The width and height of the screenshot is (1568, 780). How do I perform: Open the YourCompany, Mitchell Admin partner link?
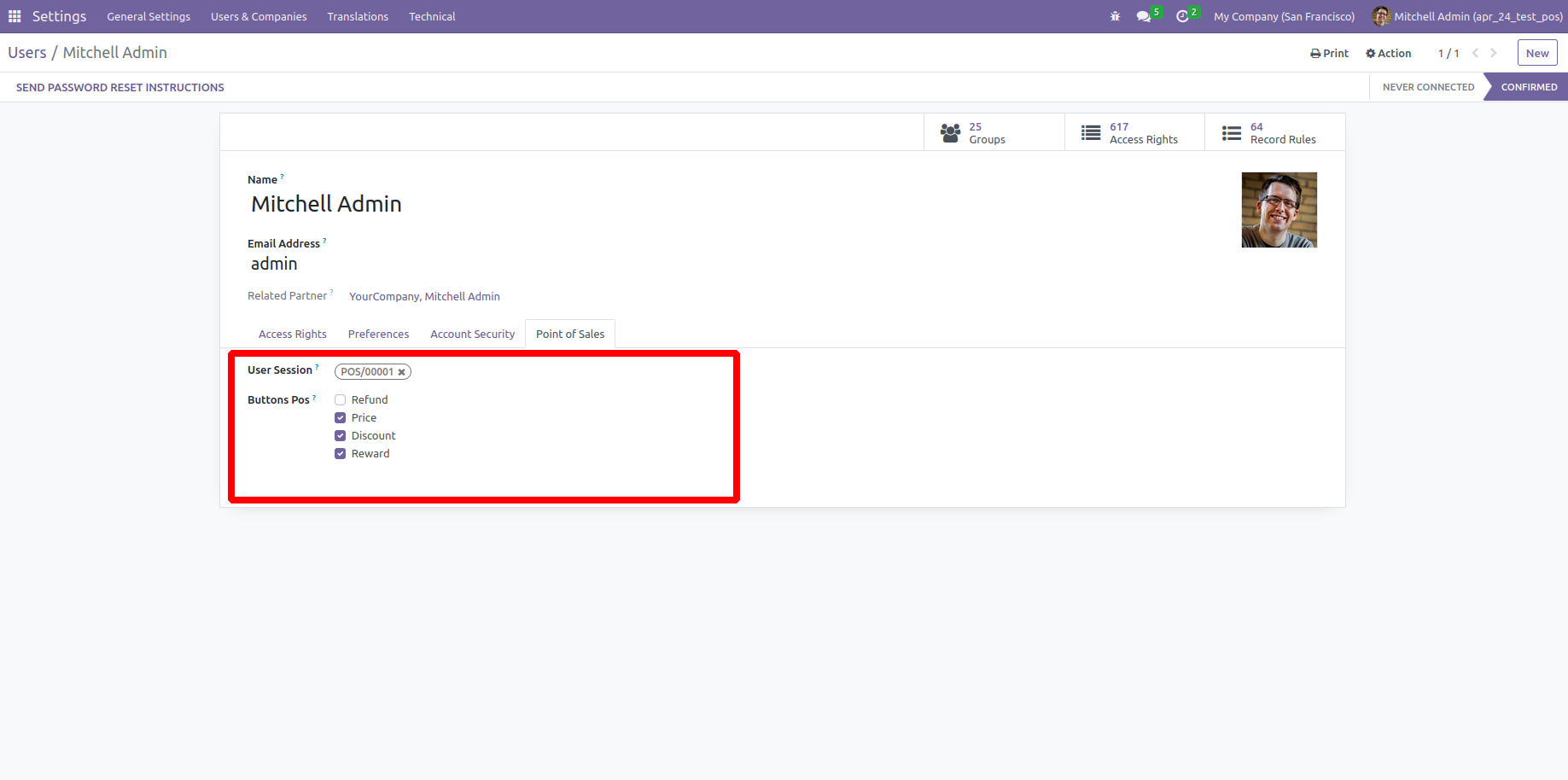click(424, 297)
